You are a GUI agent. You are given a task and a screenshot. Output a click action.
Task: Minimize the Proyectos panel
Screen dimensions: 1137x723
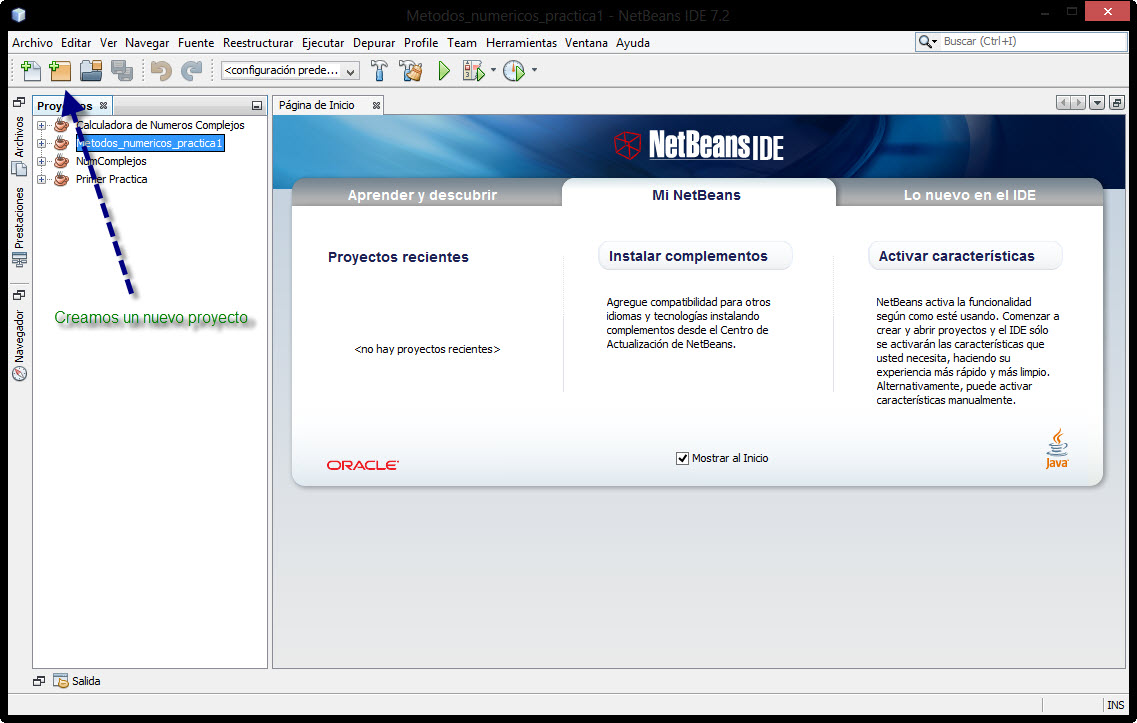tap(257, 106)
